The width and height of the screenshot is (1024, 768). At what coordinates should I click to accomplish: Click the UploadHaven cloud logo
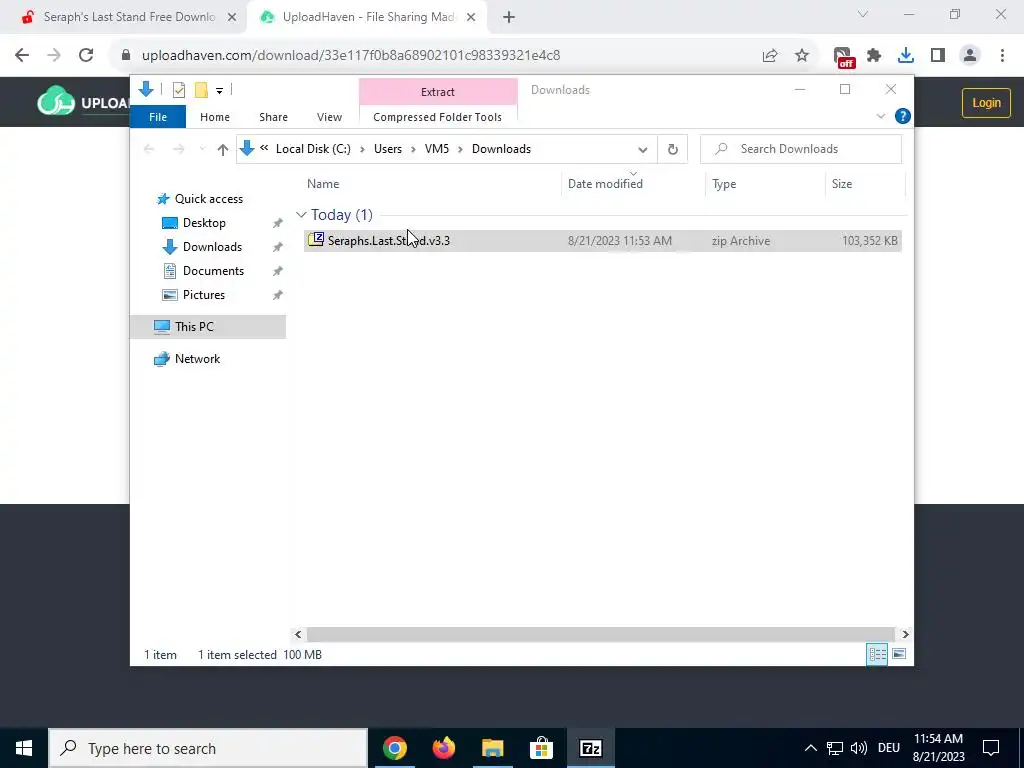56,101
